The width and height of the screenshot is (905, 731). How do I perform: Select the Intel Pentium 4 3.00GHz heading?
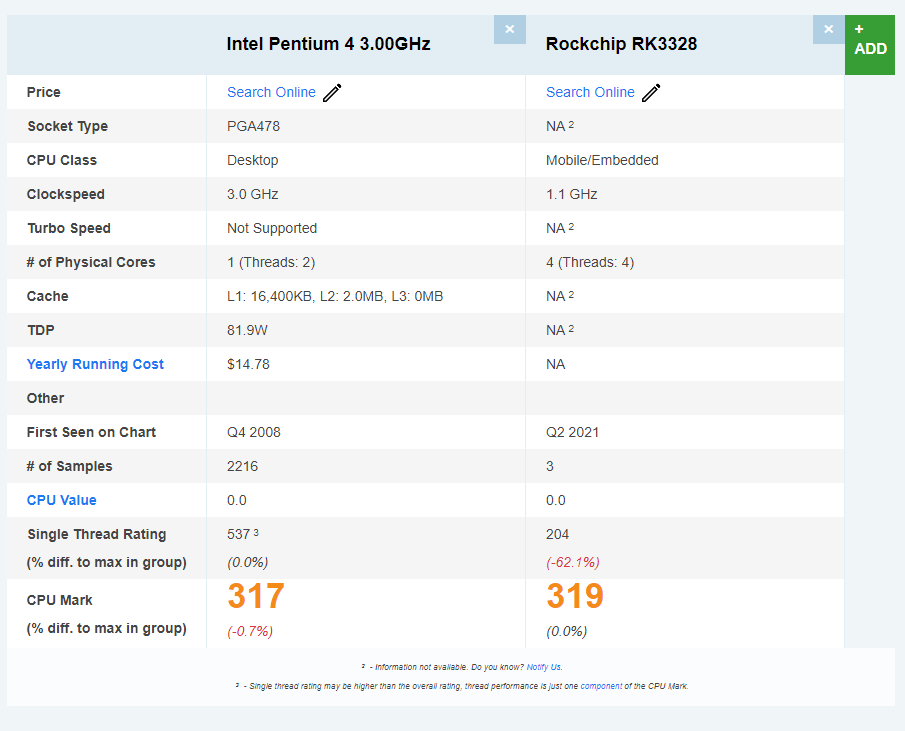tap(328, 44)
